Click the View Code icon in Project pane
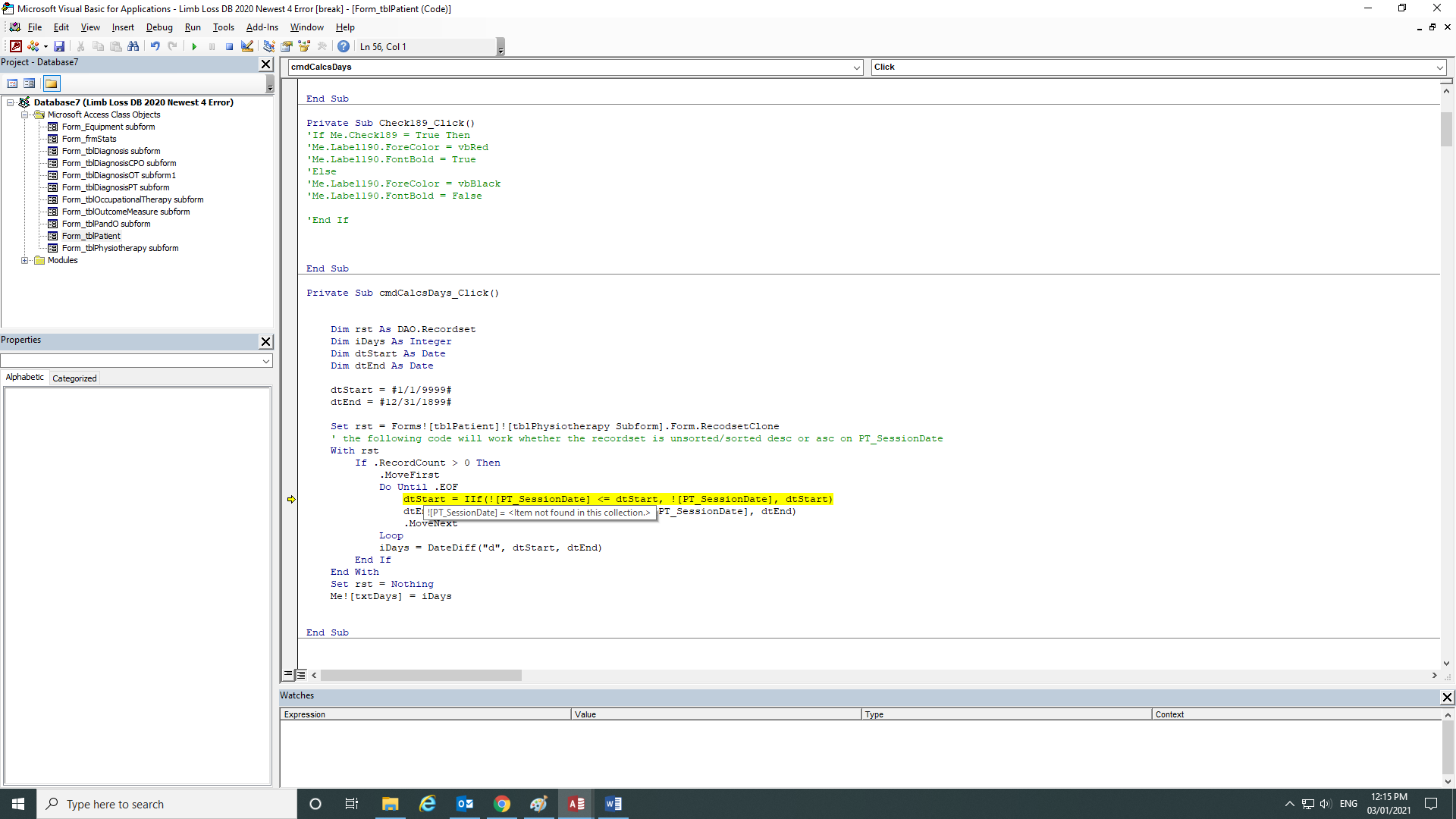The width and height of the screenshot is (1456, 819). coord(12,83)
